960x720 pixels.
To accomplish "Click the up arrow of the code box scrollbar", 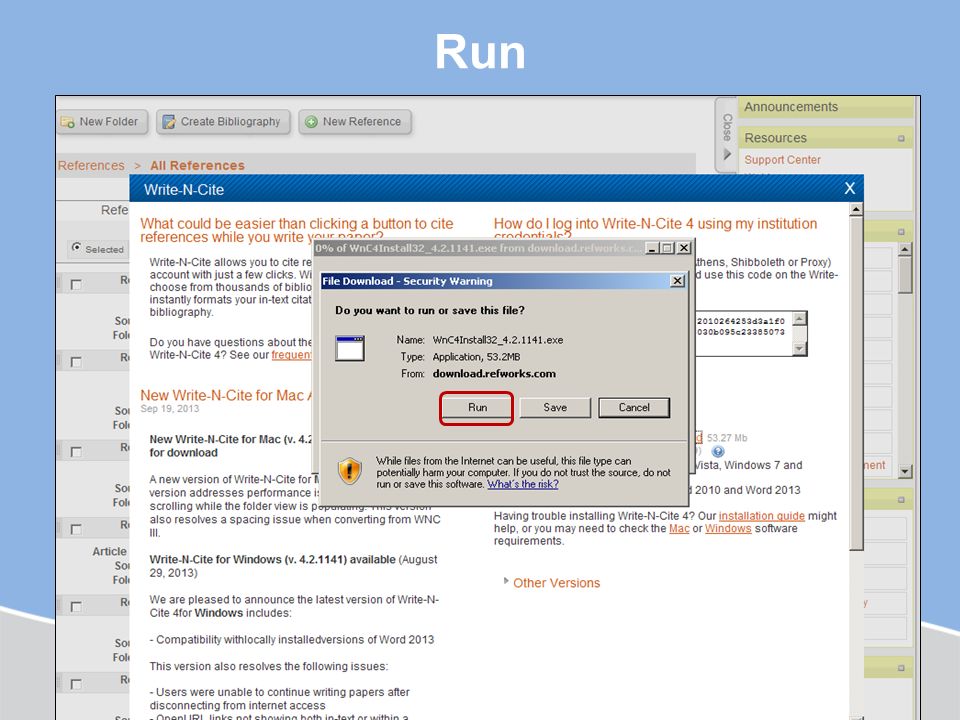I will tap(800, 318).
